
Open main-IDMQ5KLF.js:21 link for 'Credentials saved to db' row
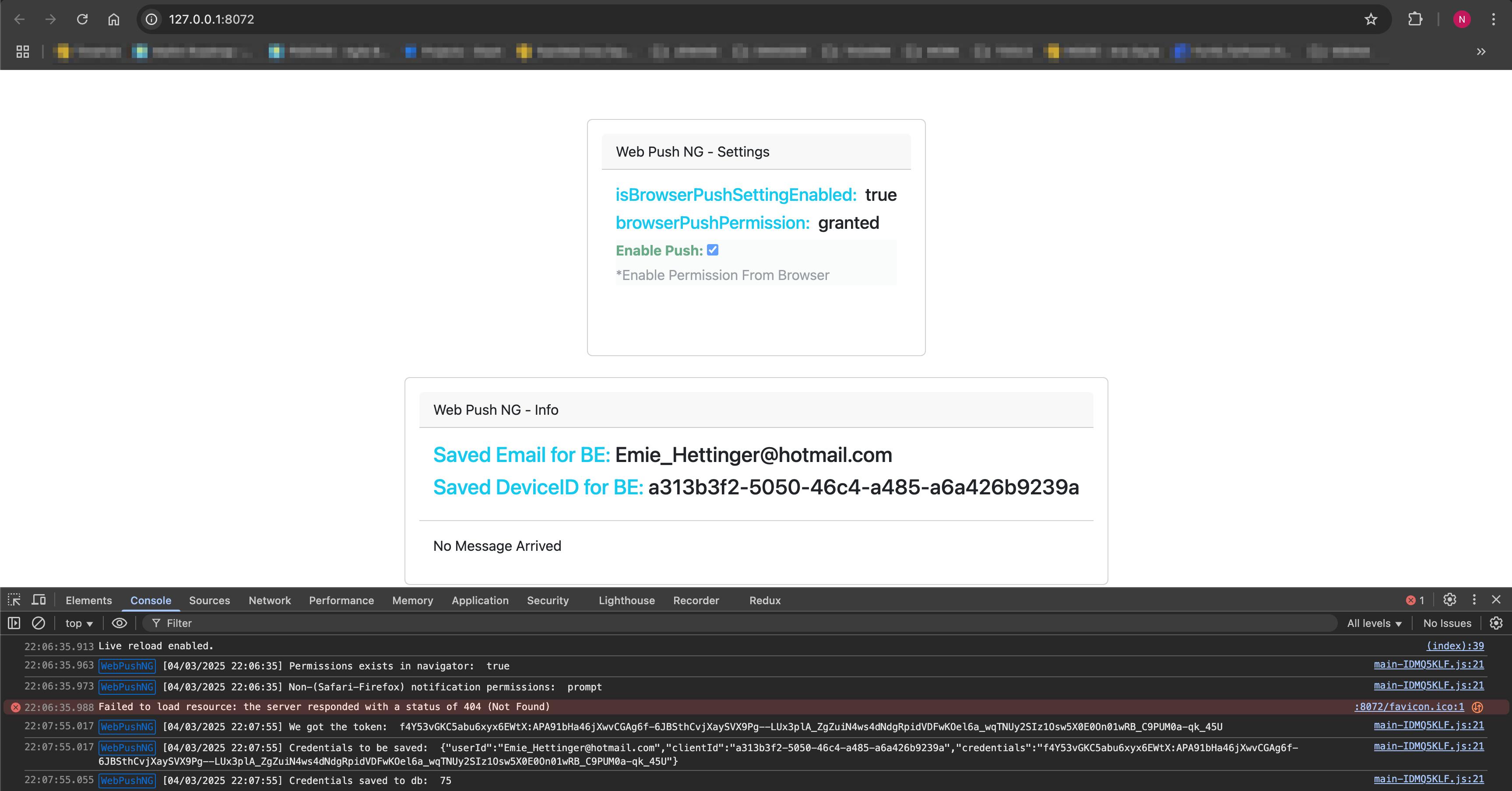1429,779
